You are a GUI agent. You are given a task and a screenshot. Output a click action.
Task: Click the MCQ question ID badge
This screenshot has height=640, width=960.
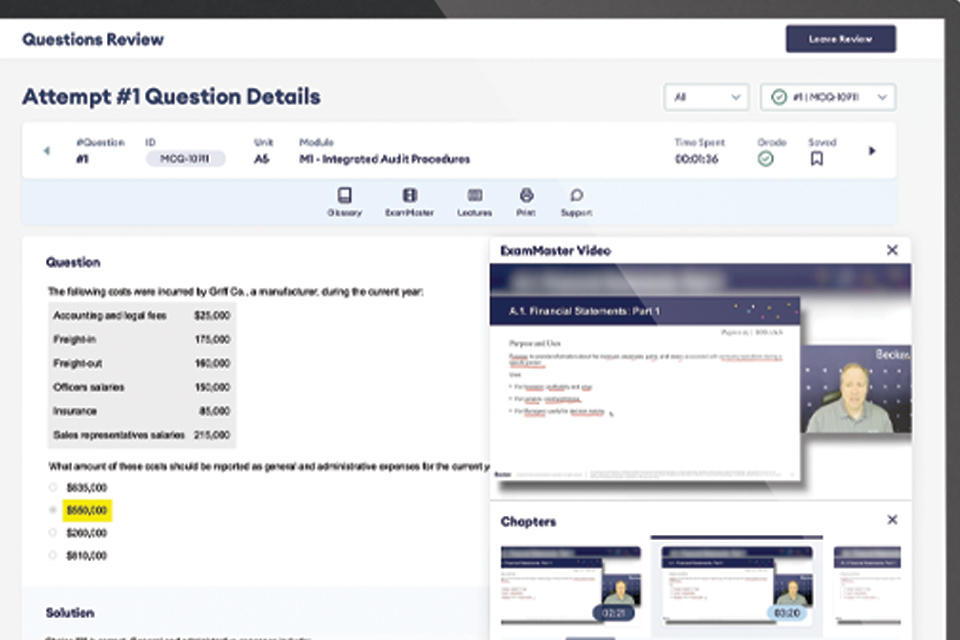click(x=185, y=159)
